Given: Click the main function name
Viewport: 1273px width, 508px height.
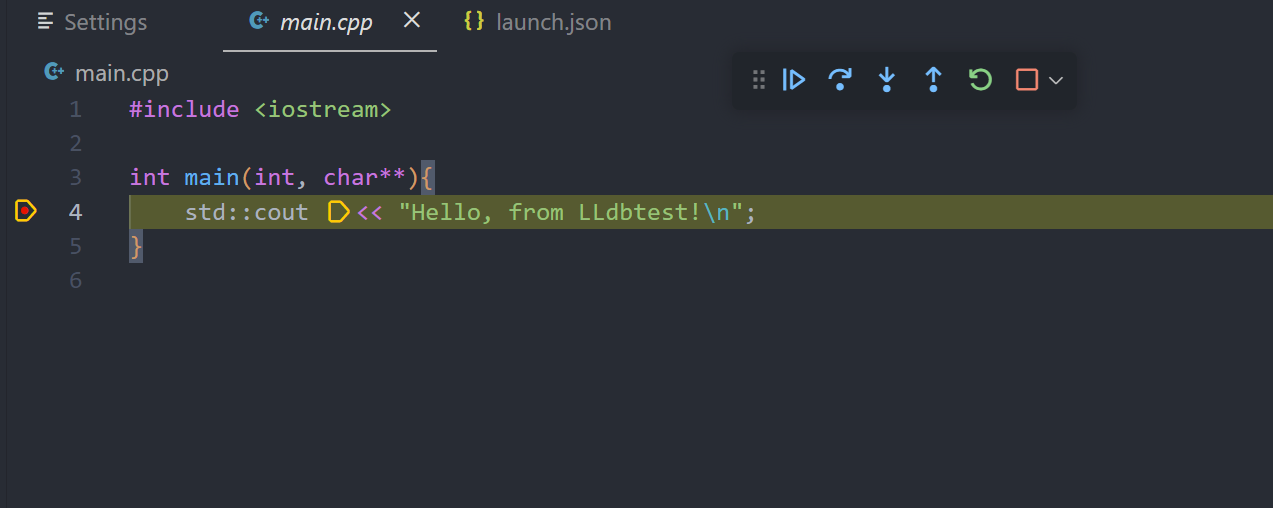Looking at the screenshot, I should coord(212,177).
